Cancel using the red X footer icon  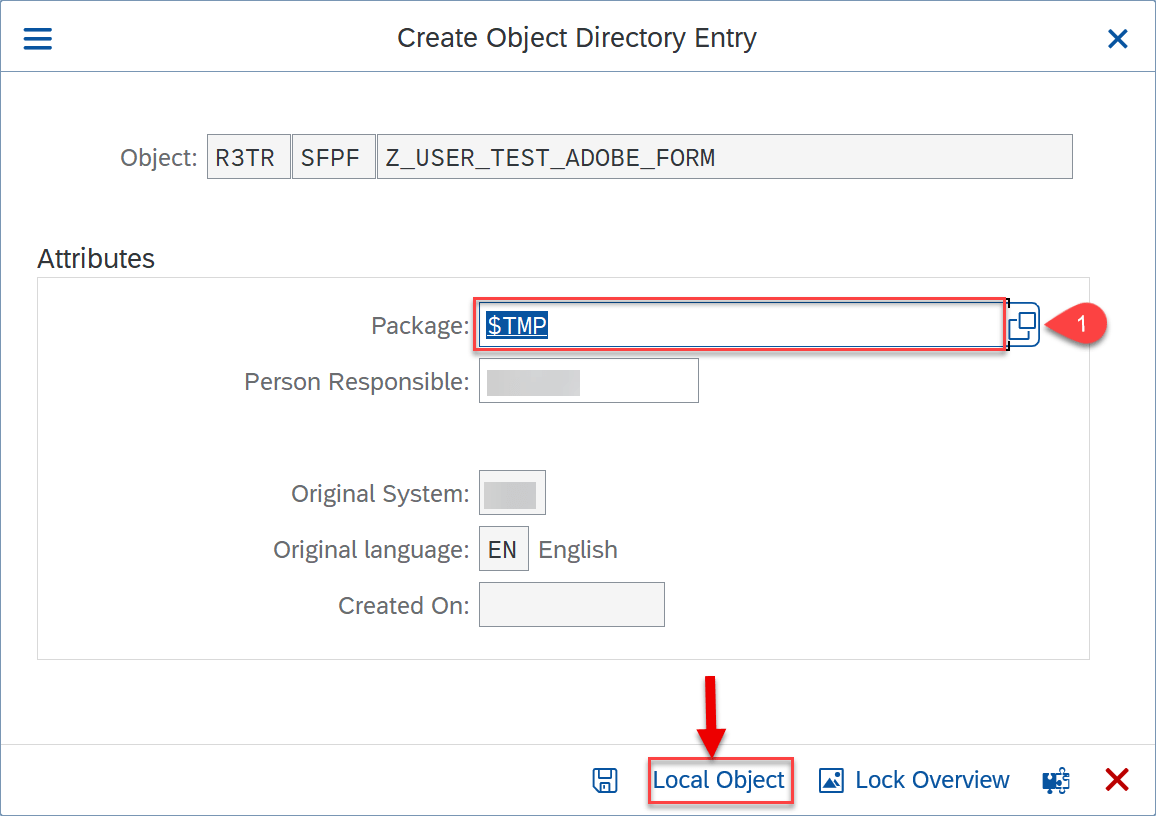pyautogui.click(x=1117, y=780)
